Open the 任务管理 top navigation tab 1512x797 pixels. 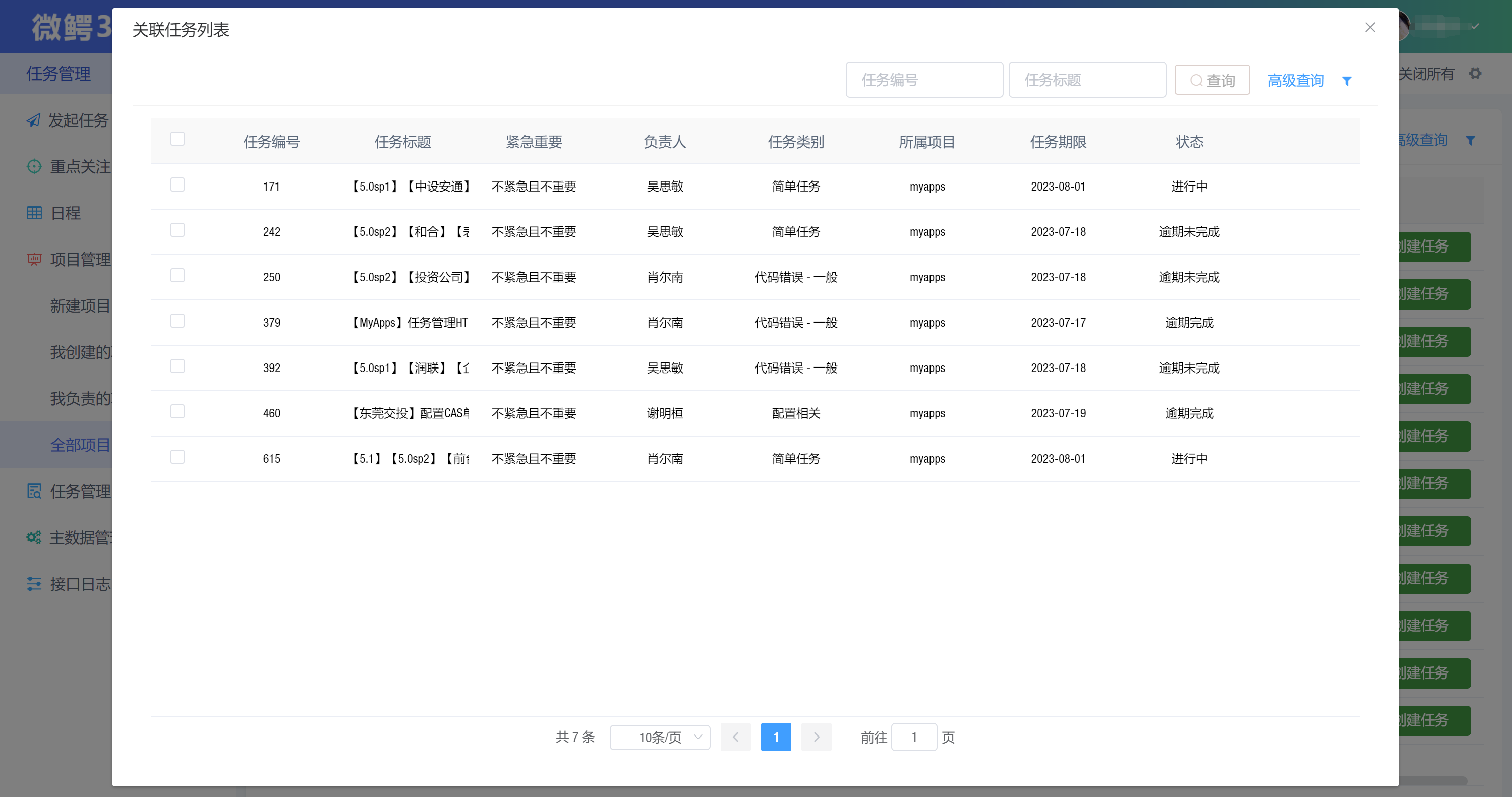[x=58, y=74]
